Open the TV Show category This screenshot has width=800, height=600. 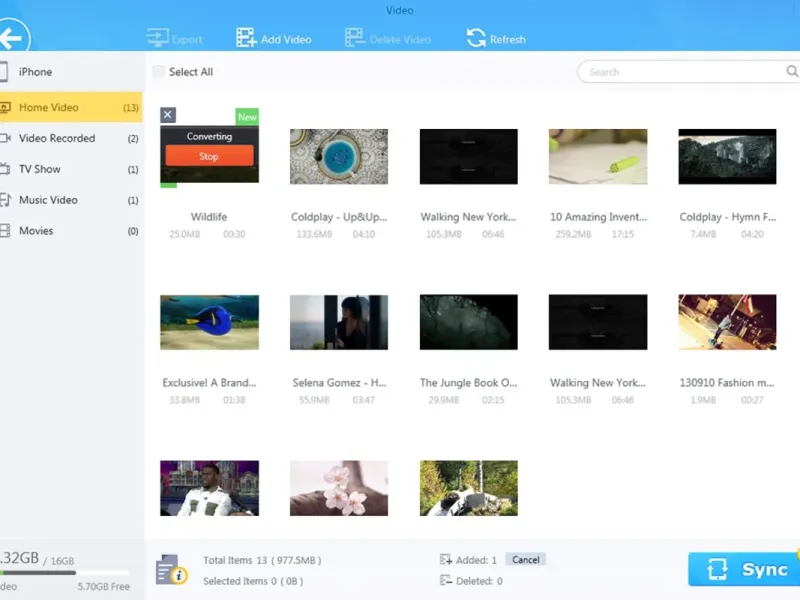tap(71, 169)
